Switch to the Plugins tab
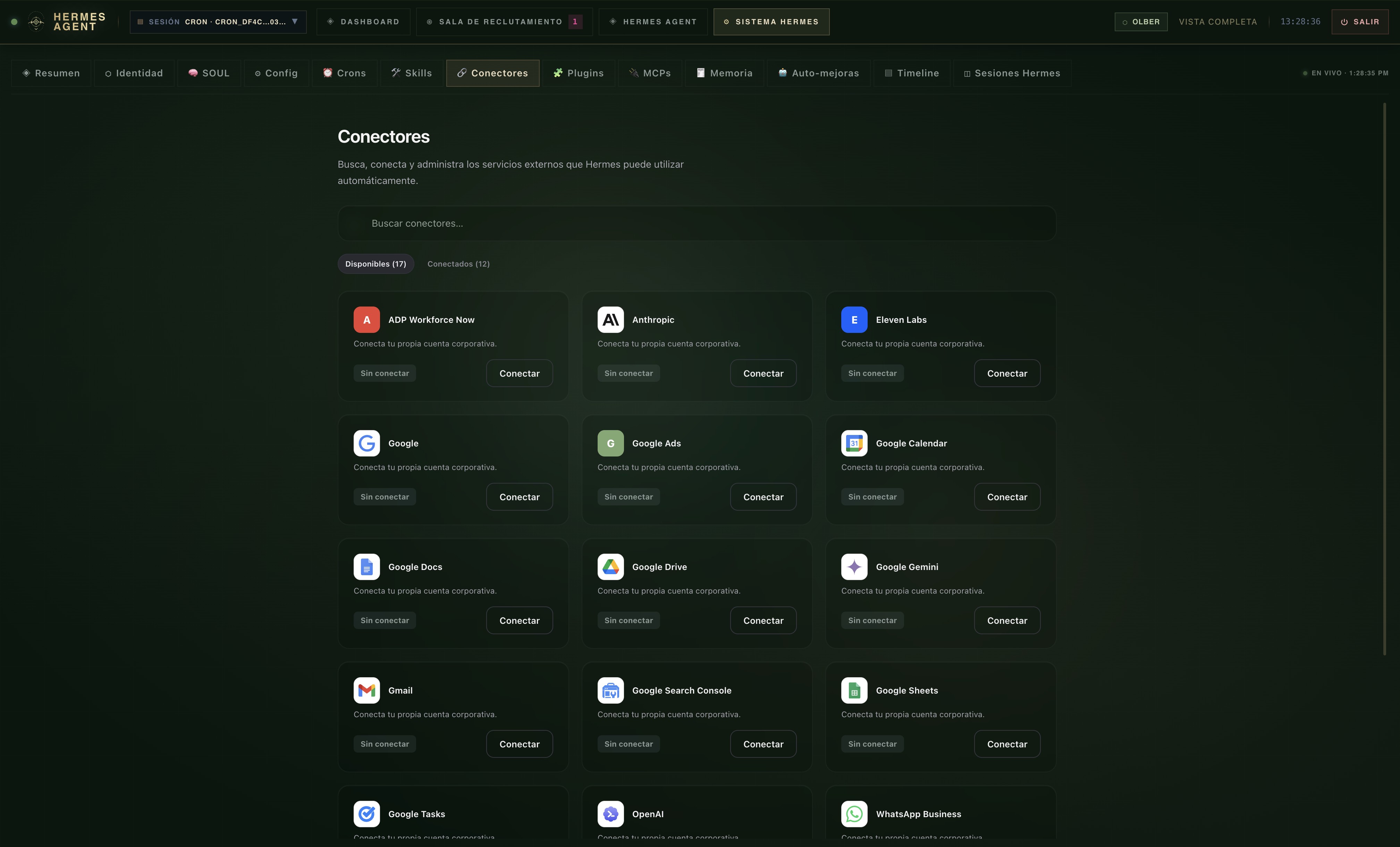 (x=579, y=73)
